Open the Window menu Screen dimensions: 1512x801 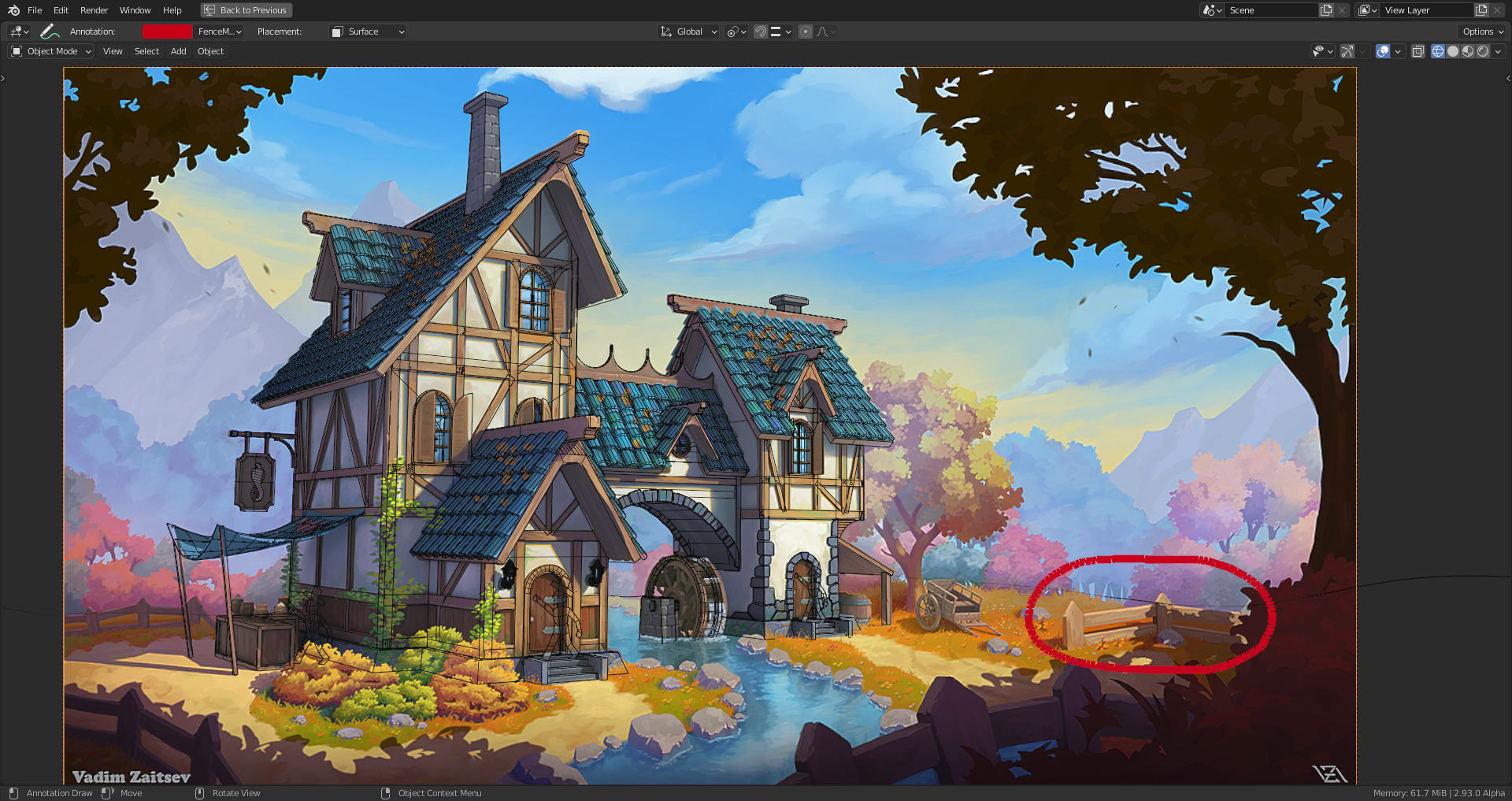(135, 10)
